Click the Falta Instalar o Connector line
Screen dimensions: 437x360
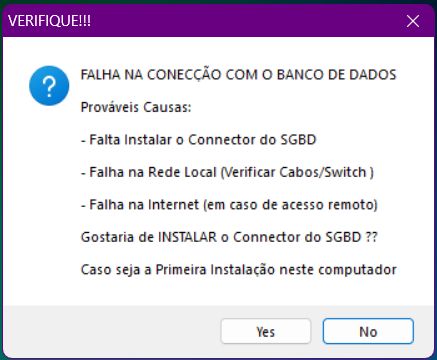[198, 139]
